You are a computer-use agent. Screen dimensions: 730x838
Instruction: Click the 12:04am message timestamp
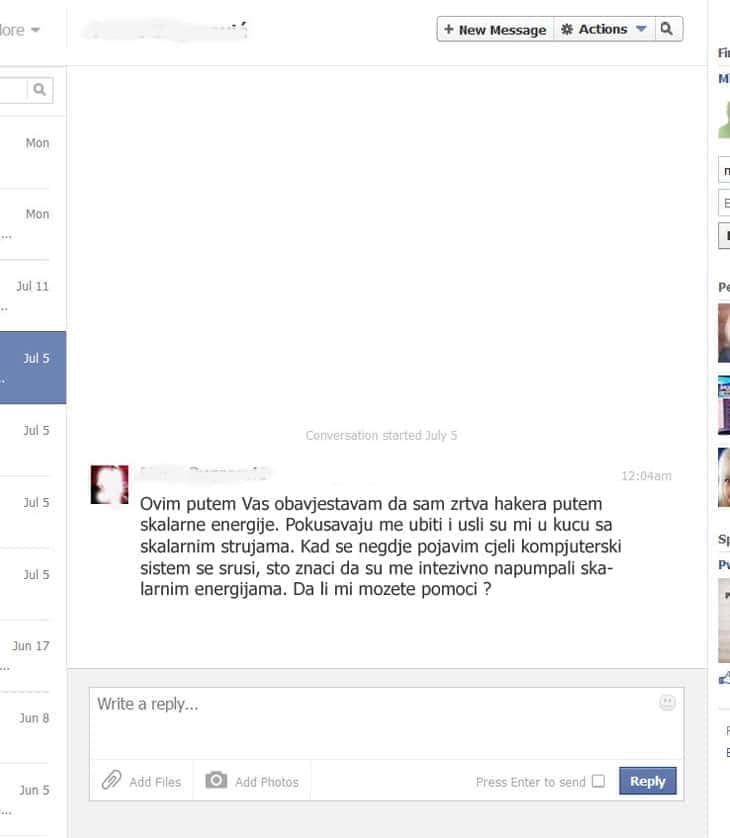(646, 476)
